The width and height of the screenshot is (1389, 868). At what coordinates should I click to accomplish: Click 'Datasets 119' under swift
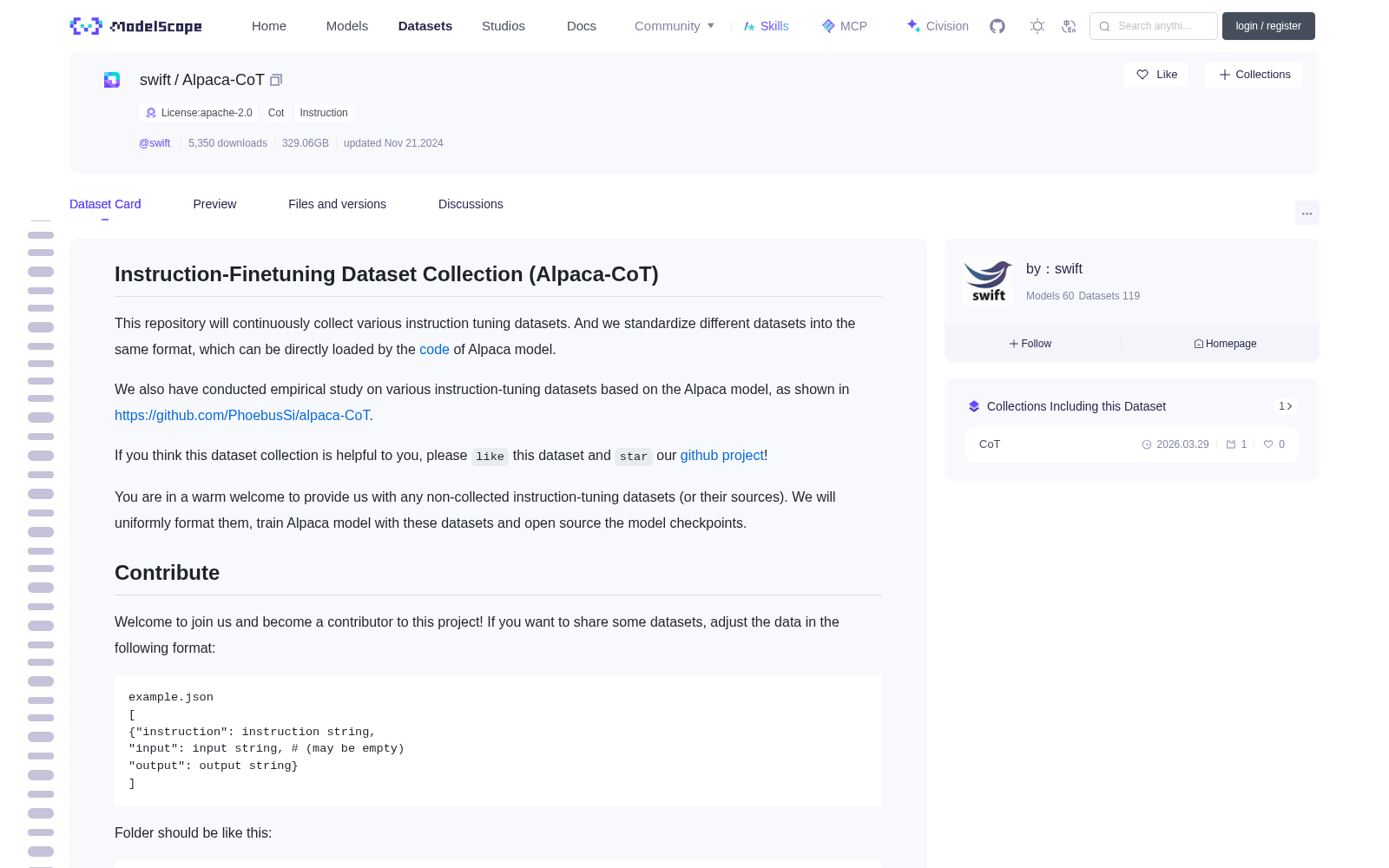coord(1109,296)
